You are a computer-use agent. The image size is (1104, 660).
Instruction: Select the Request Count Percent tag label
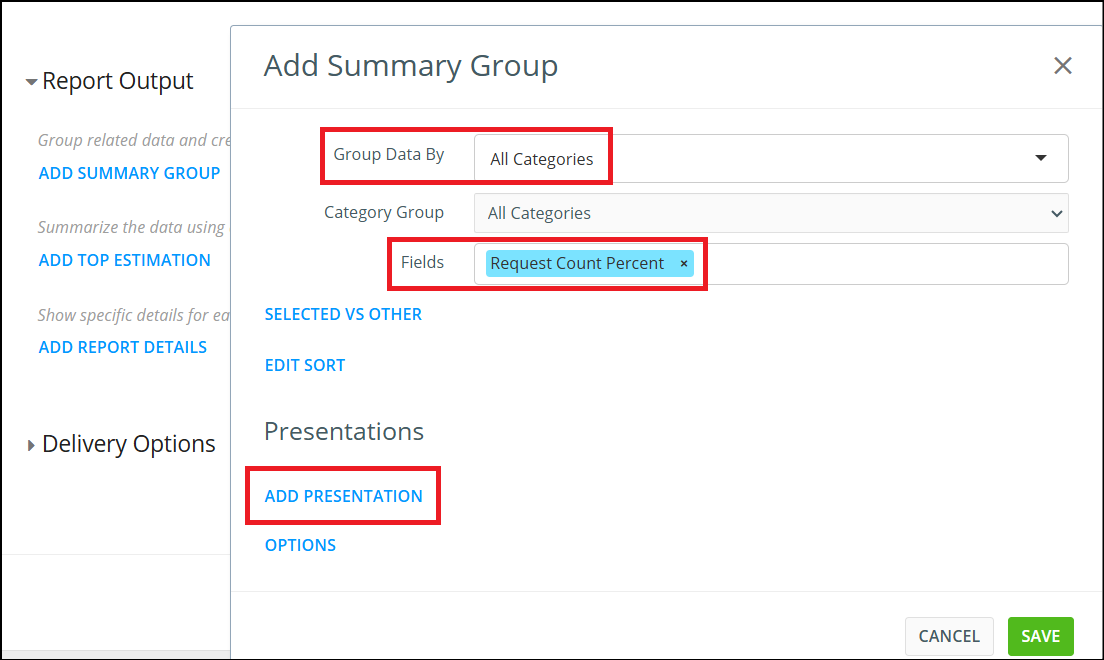[x=577, y=264]
